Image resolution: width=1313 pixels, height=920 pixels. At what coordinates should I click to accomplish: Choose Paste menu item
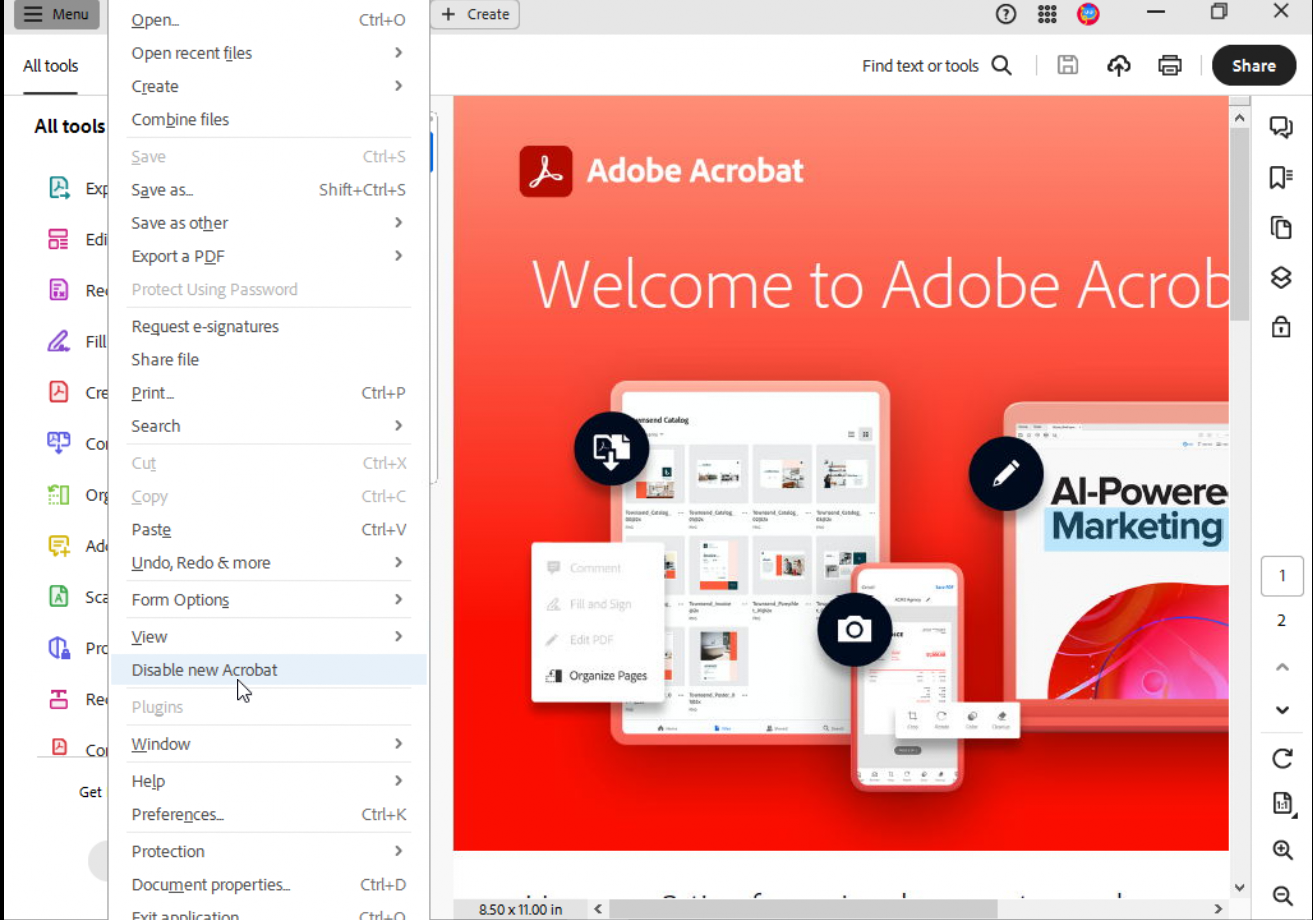[x=268, y=530]
